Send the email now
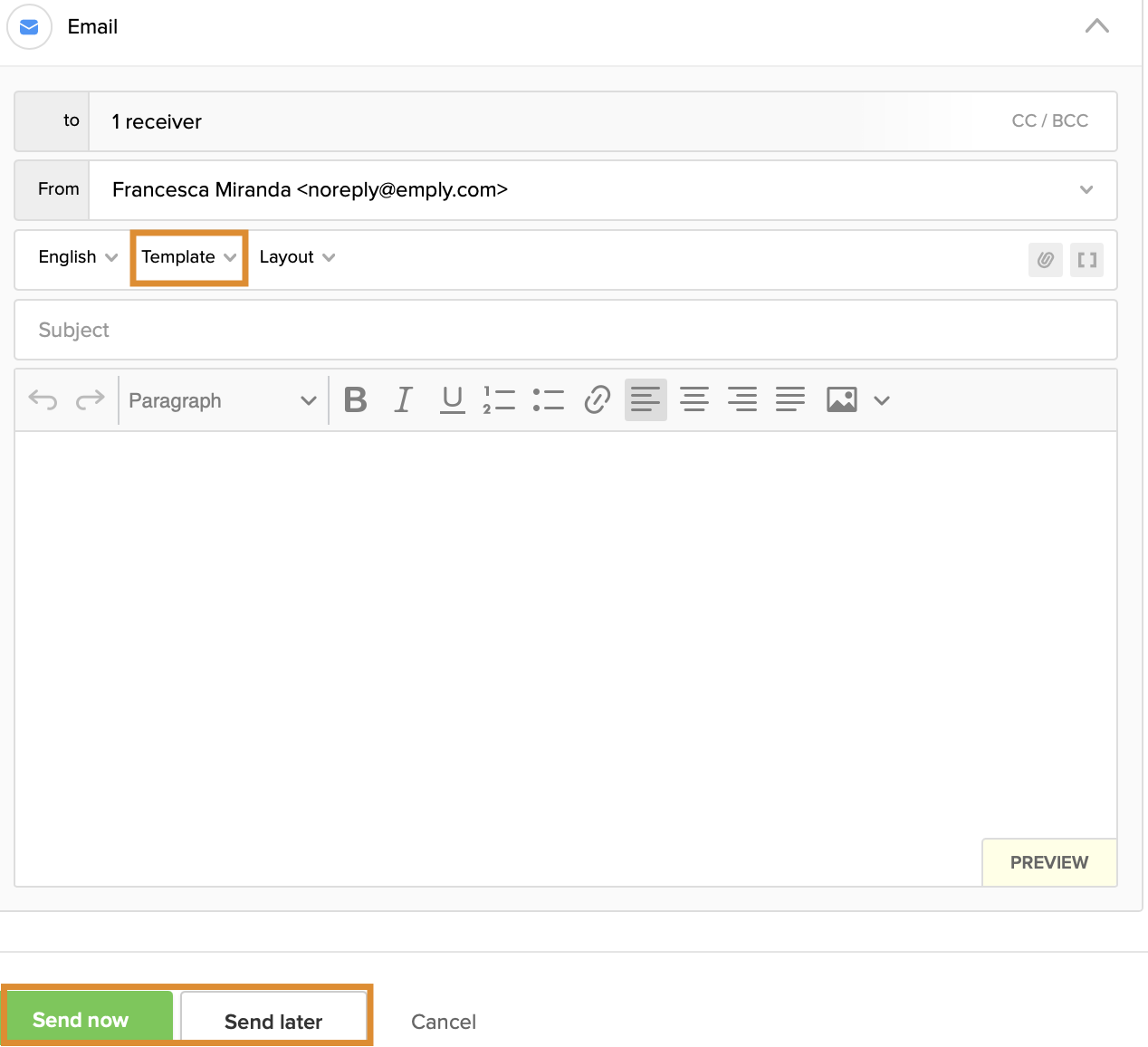This screenshot has width=1148, height=1047. click(87, 1018)
